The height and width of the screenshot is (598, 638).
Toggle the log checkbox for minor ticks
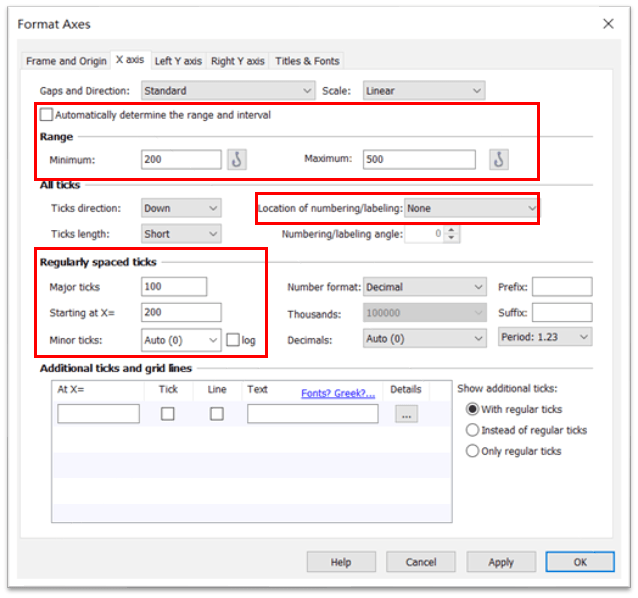[233, 340]
